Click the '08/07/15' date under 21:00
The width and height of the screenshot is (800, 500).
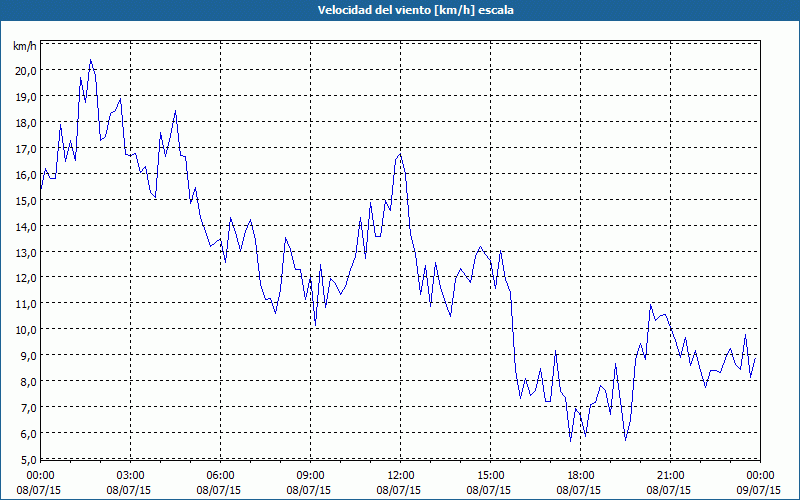[668, 491]
